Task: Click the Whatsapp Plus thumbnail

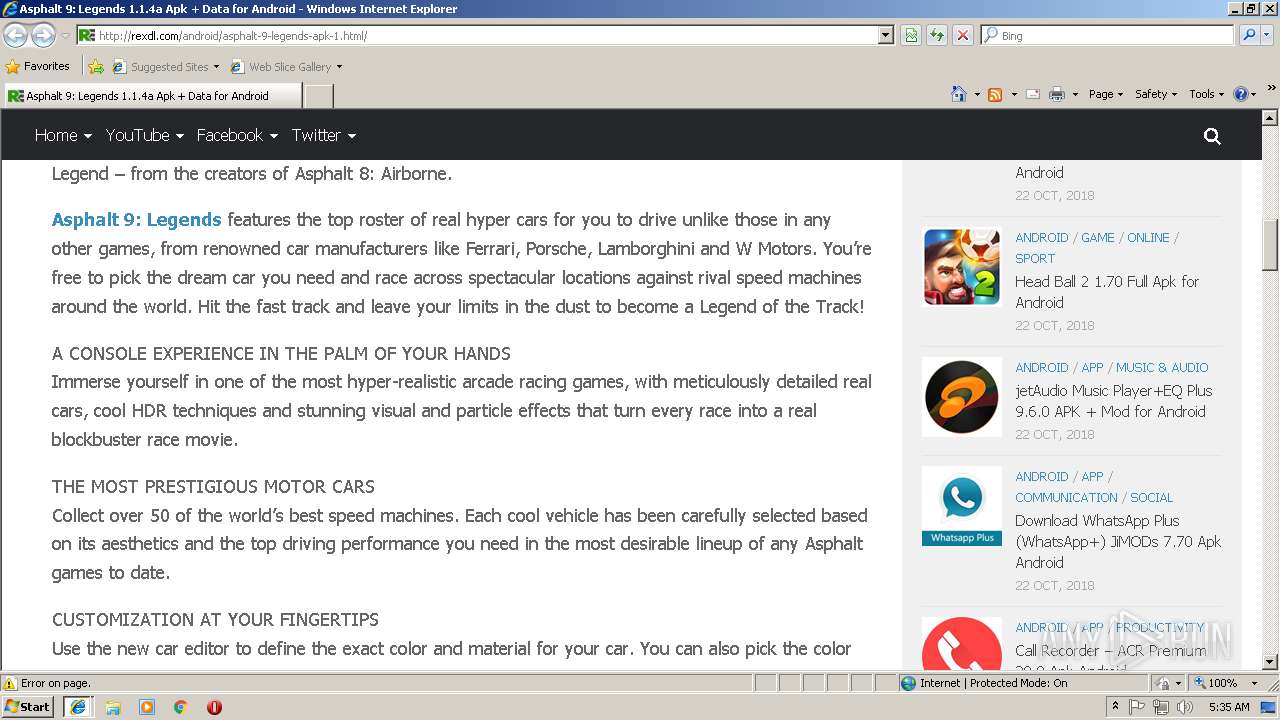Action: (961, 506)
